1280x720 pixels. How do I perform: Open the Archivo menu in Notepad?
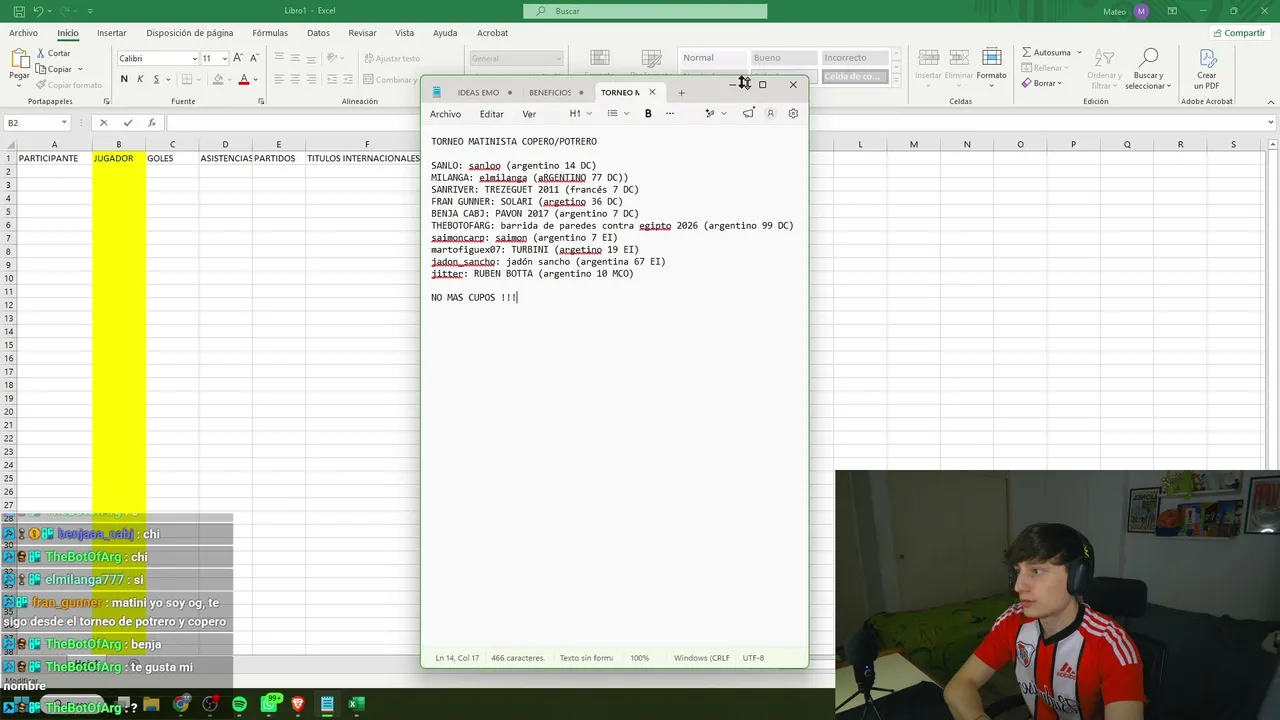[445, 114]
